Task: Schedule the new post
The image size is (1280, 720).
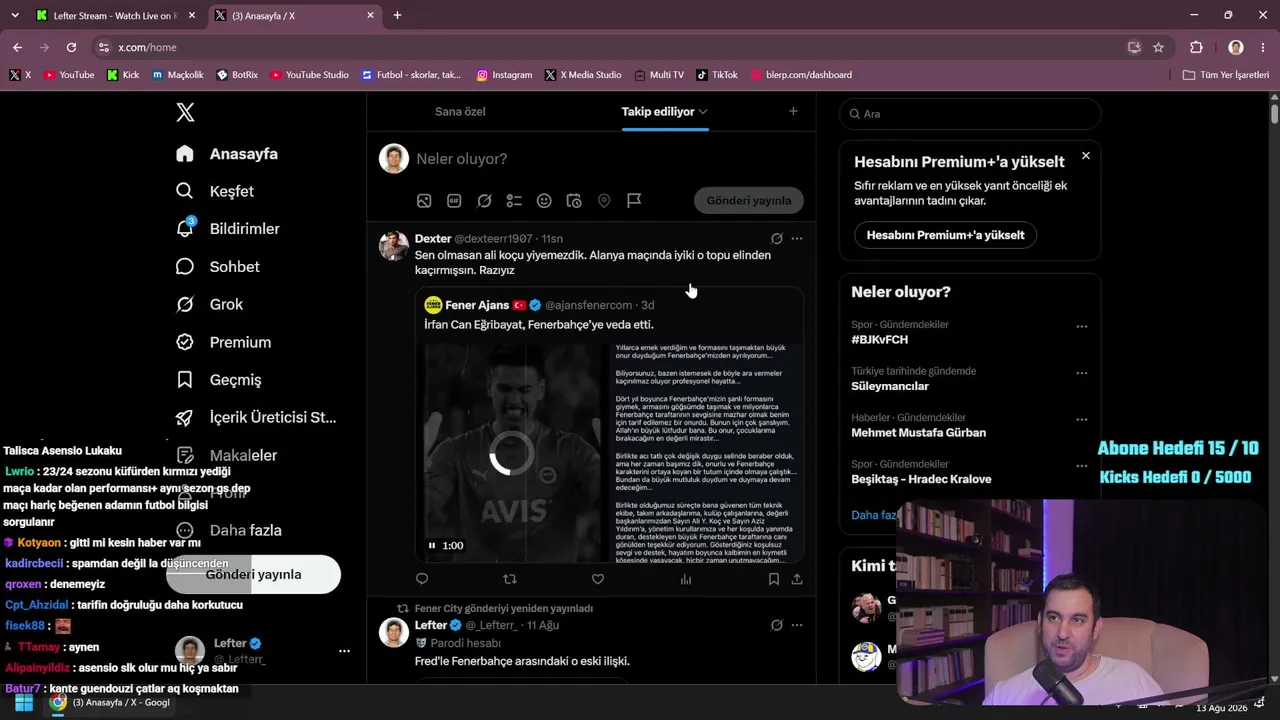Action: tap(574, 201)
